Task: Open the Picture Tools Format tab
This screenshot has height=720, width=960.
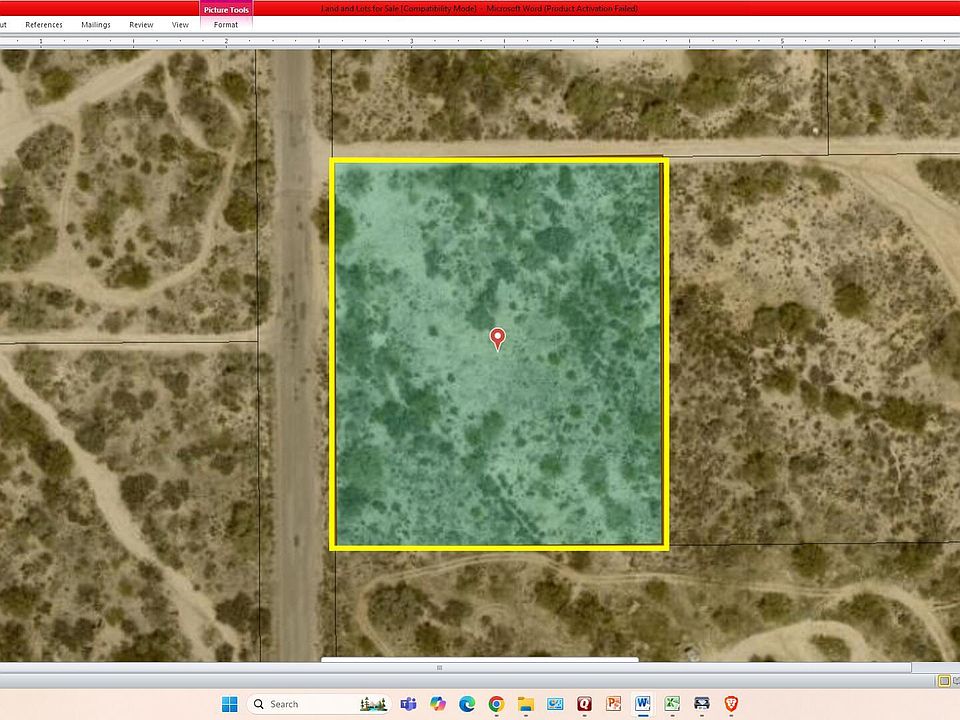Action: (226, 24)
